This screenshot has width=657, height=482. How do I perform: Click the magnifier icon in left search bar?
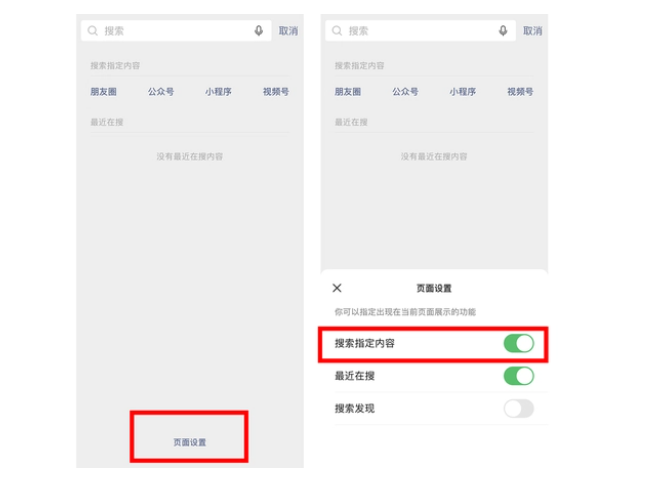coord(93,31)
